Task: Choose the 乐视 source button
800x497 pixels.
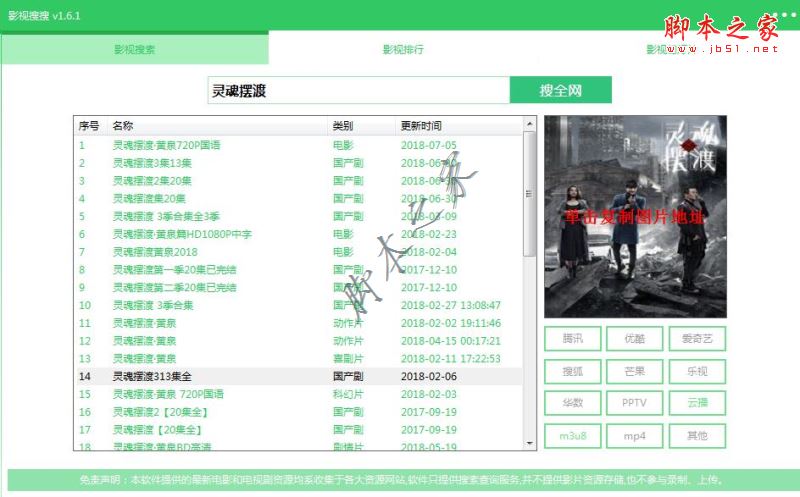Action: 697,371
